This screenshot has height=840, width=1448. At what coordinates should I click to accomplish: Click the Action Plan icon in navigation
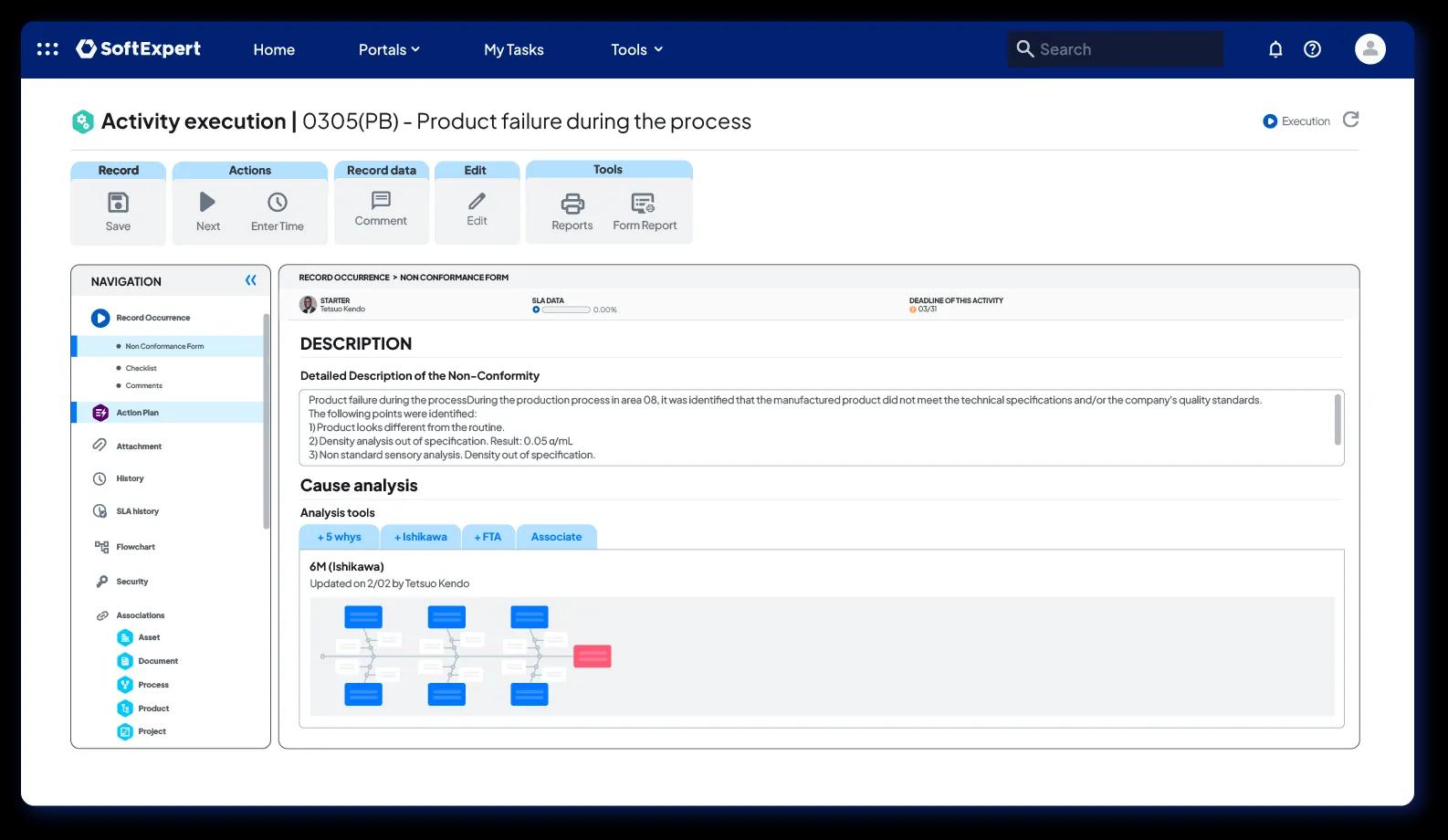pos(100,413)
